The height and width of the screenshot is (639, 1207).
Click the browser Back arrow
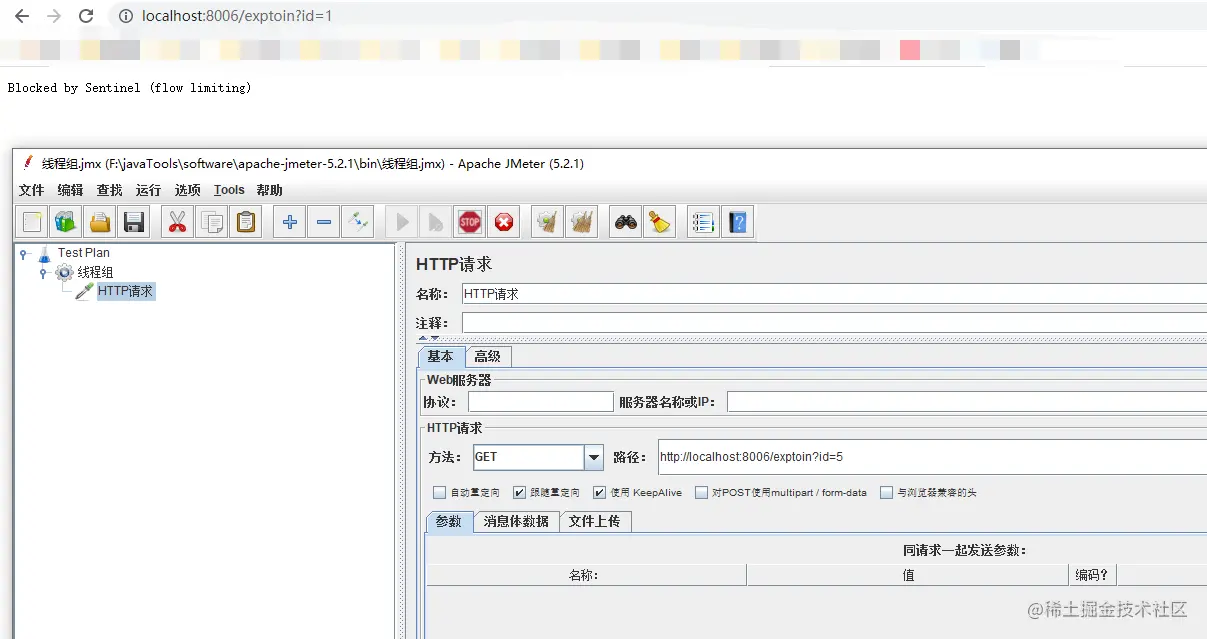pyautogui.click(x=21, y=17)
